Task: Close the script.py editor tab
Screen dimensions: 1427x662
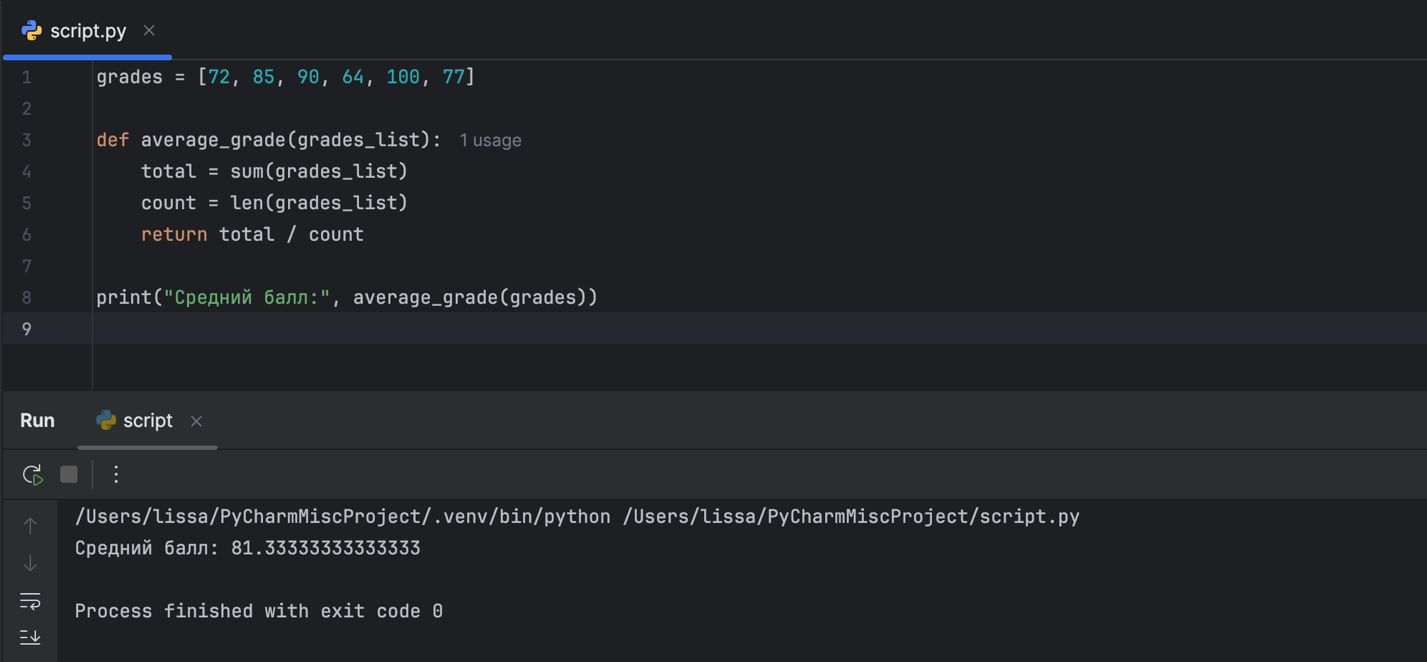Action: (149, 31)
